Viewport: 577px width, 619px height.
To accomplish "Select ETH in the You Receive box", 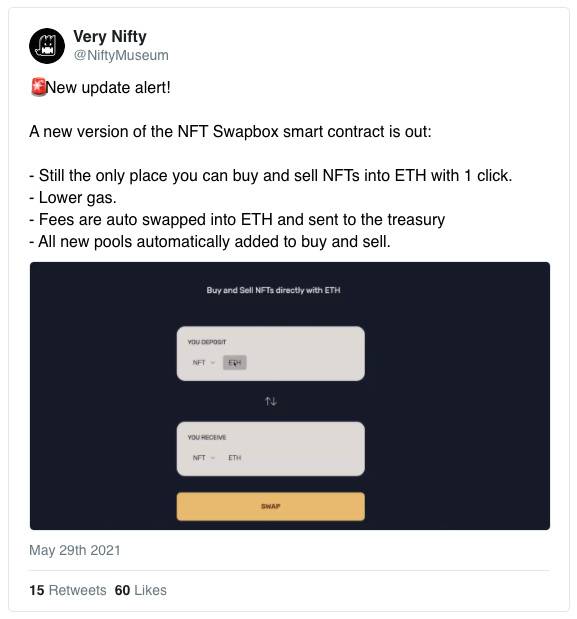I will coord(234,458).
